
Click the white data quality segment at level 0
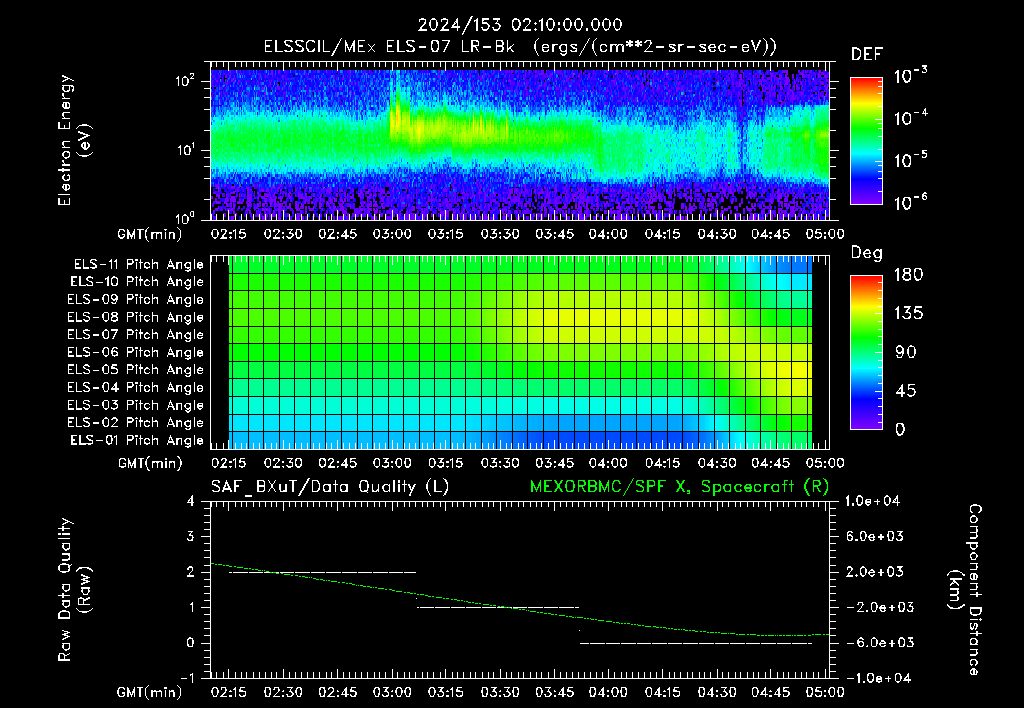click(696, 643)
